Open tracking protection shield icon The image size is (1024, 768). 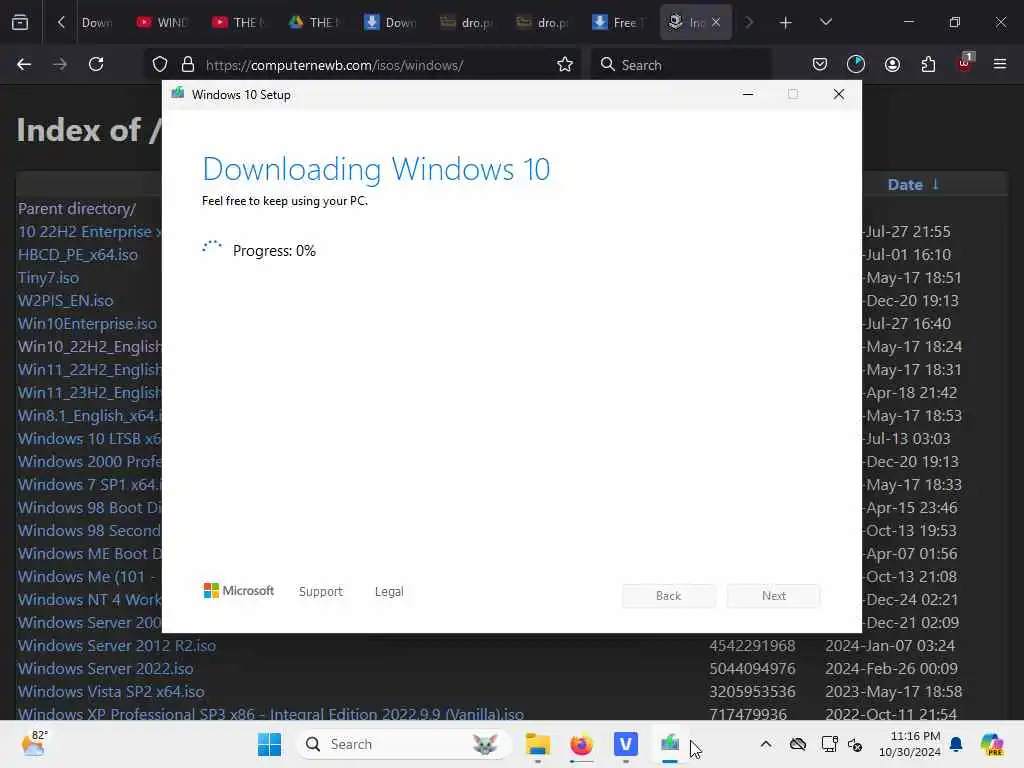pyautogui.click(x=160, y=65)
